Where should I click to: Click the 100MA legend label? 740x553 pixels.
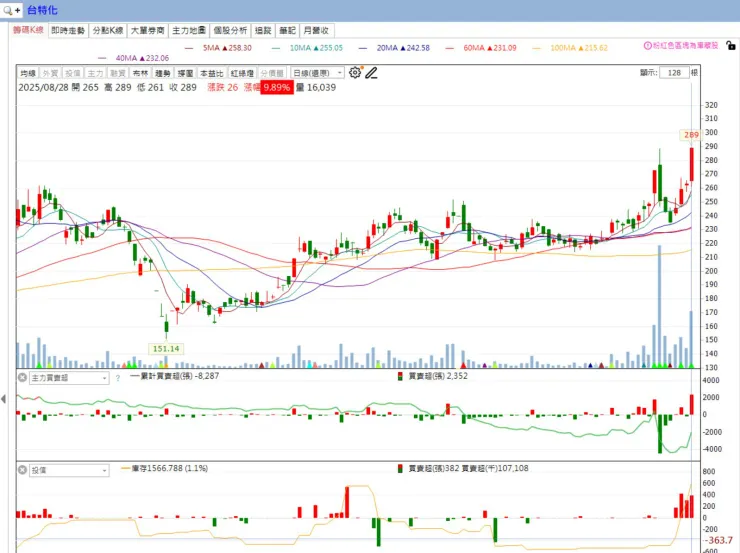579,48
